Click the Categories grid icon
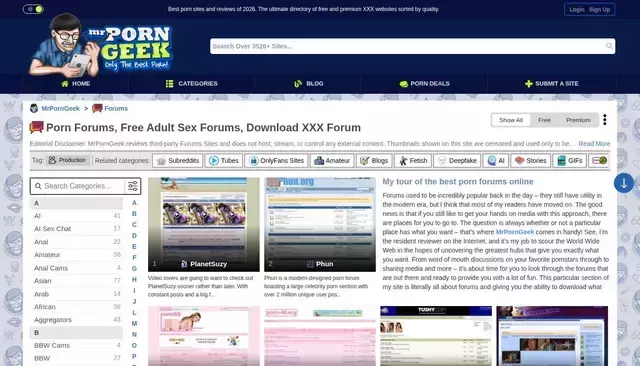Image resolution: width=640 pixels, height=366 pixels. (x=169, y=84)
